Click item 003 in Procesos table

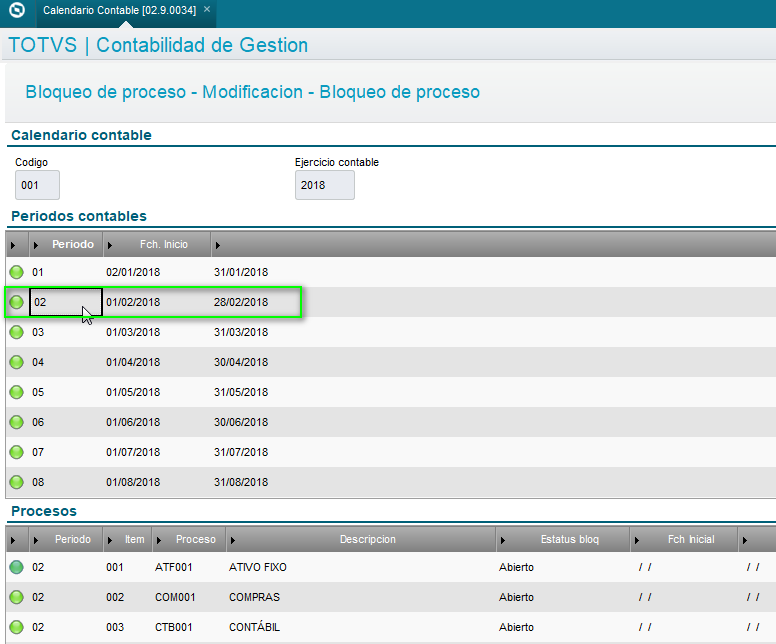point(114,627)
